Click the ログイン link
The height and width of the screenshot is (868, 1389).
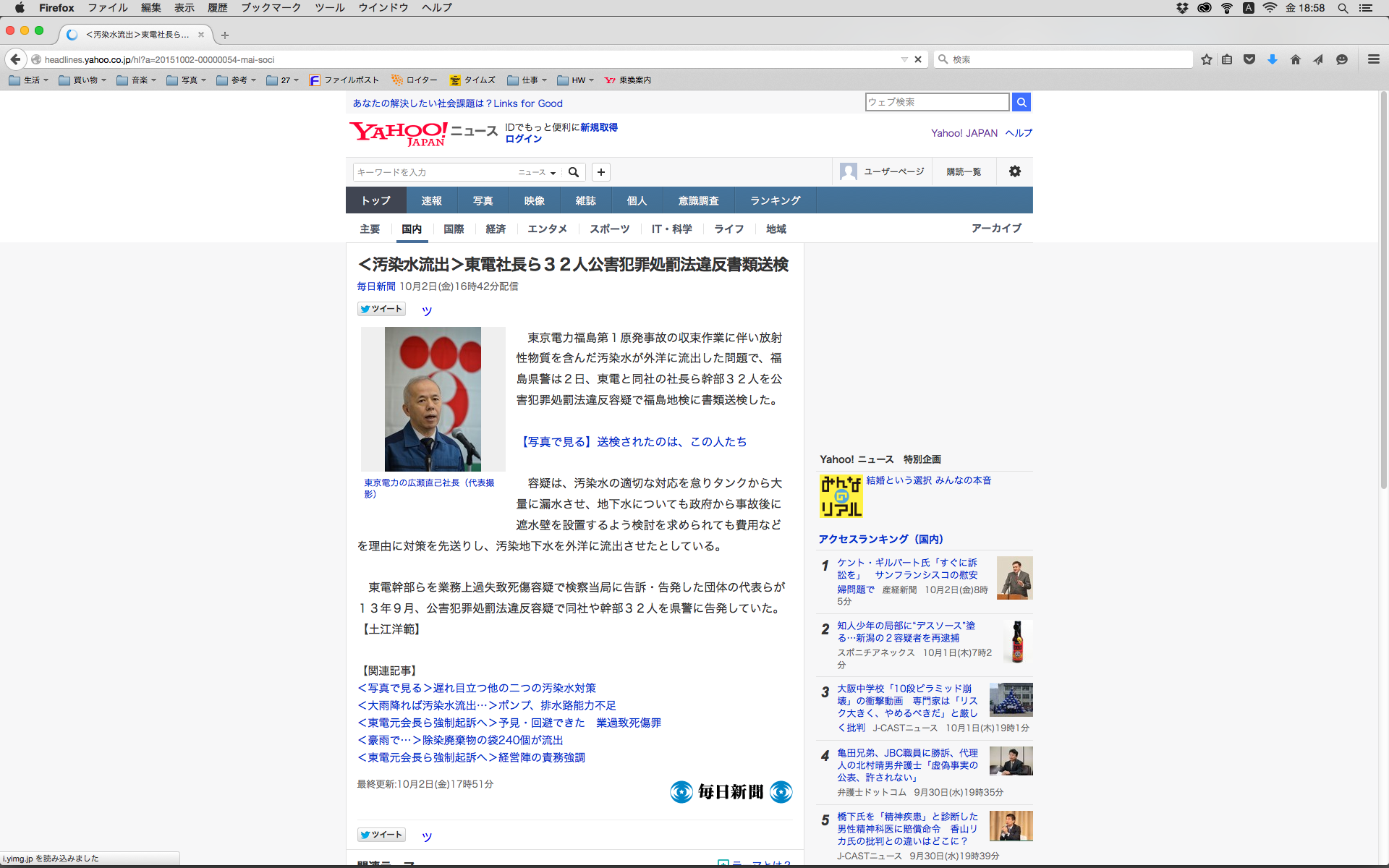(x=523, y=139)
